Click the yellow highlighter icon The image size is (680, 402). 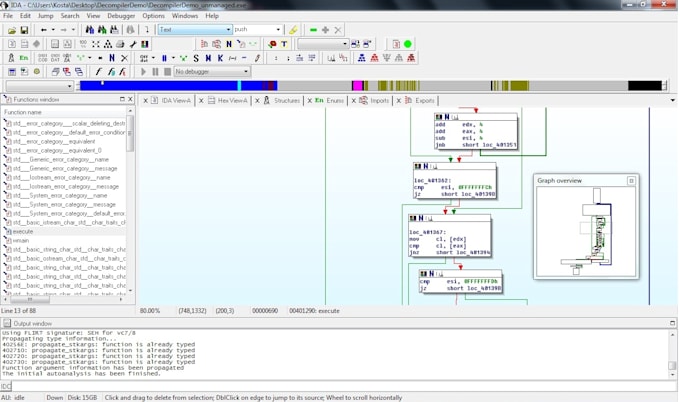(293, 30)
